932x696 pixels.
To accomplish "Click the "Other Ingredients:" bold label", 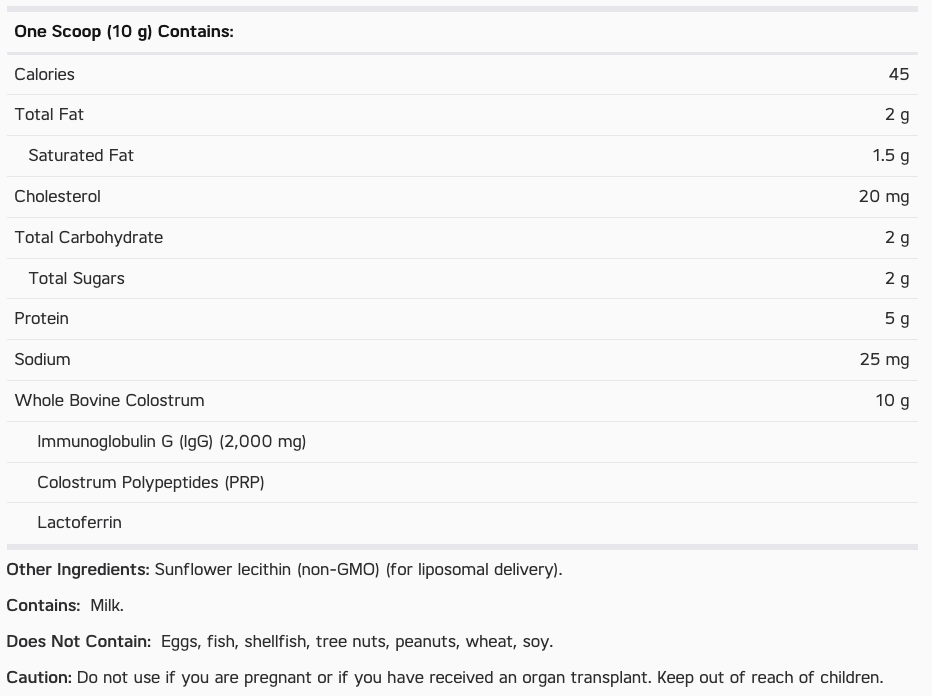I will [x=78, y=569].
